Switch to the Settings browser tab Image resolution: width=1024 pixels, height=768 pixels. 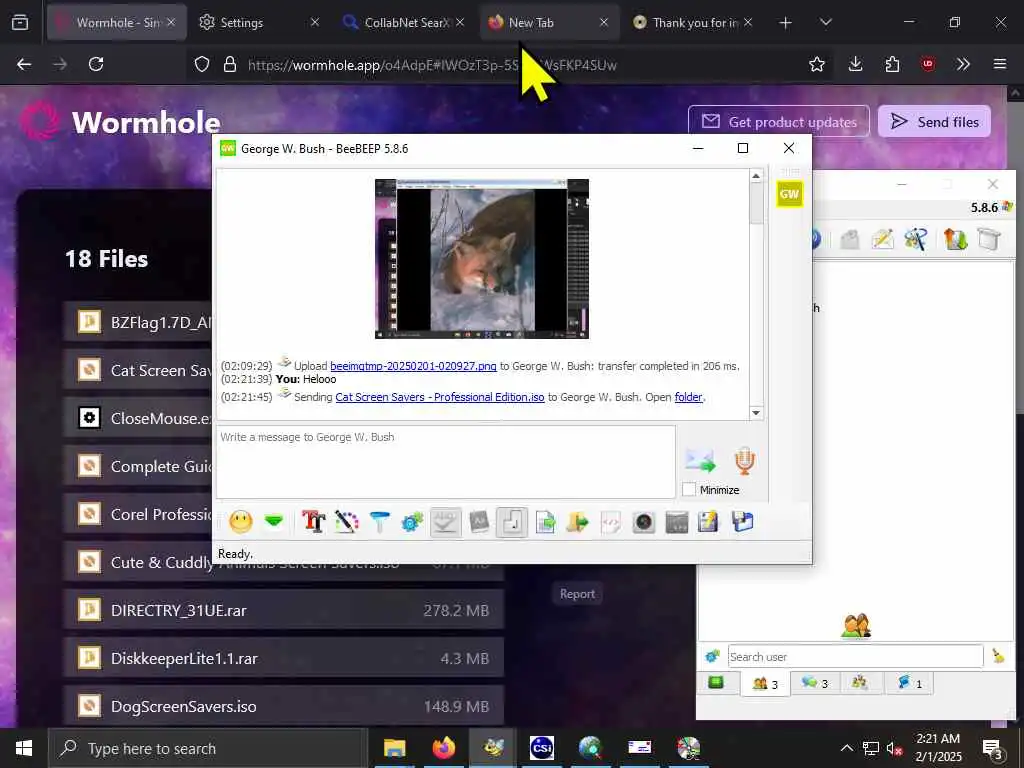[259, 22]
